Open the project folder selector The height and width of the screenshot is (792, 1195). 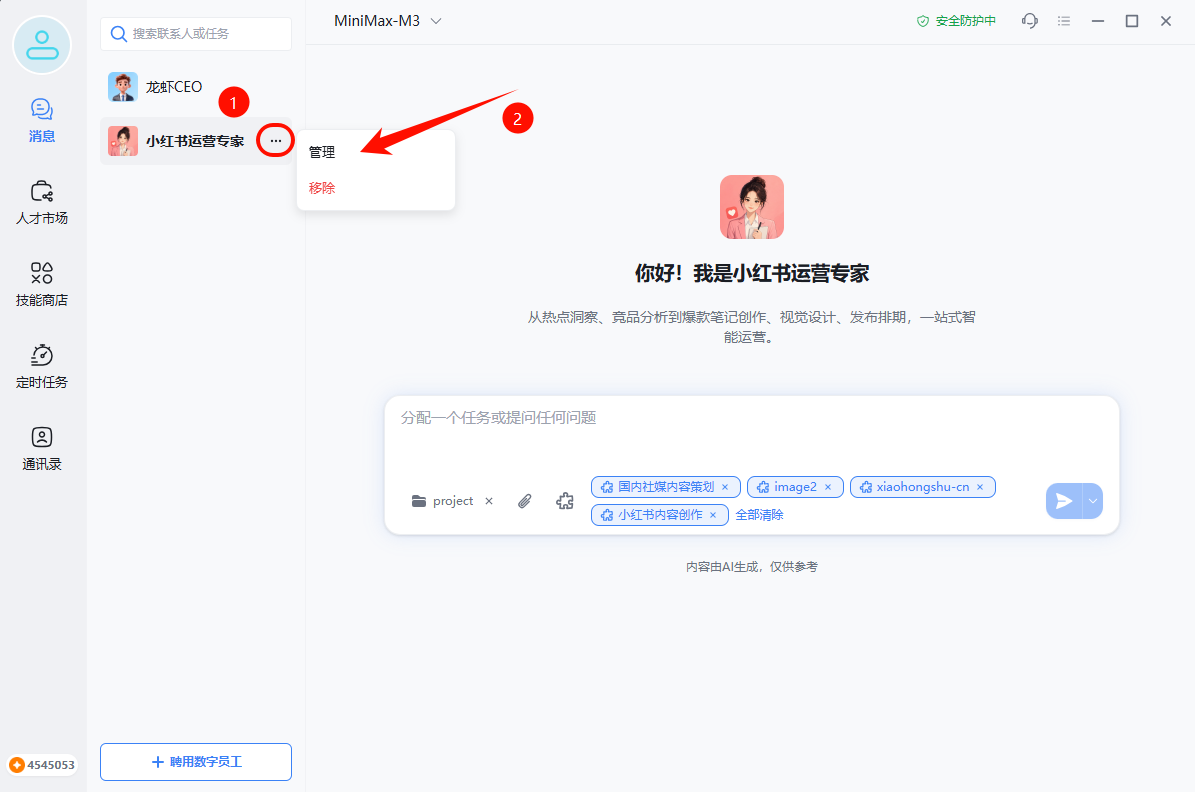pos(443,501)
